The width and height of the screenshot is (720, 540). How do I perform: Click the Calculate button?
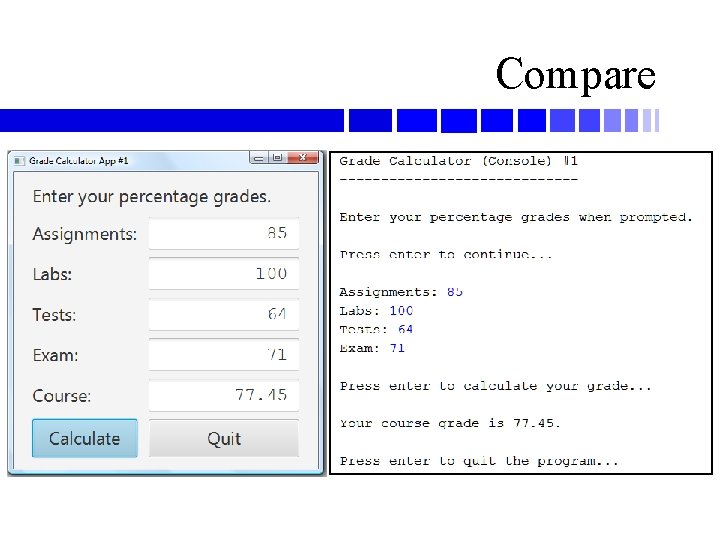85,438
